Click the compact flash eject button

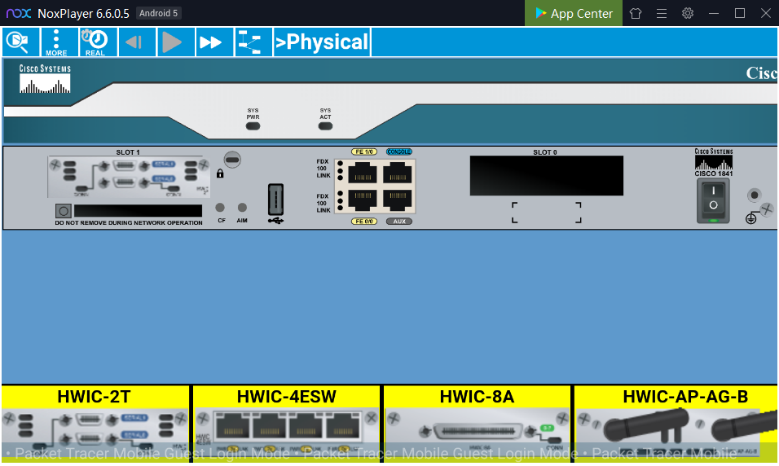pyautogui.click(x=63, y=211)
